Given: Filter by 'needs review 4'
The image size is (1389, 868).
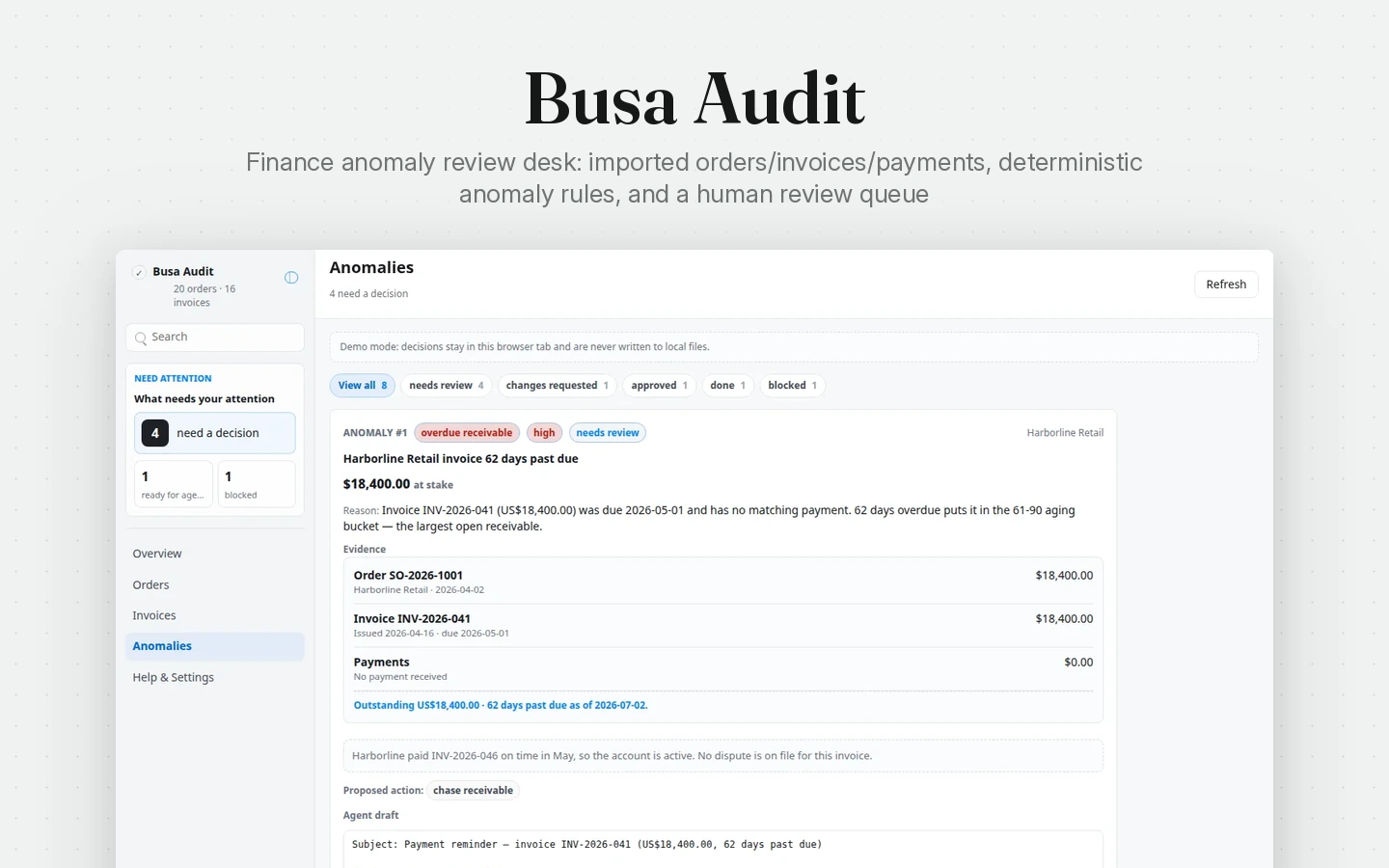Looking at the screenshot, I should click(x=447, y=386).
